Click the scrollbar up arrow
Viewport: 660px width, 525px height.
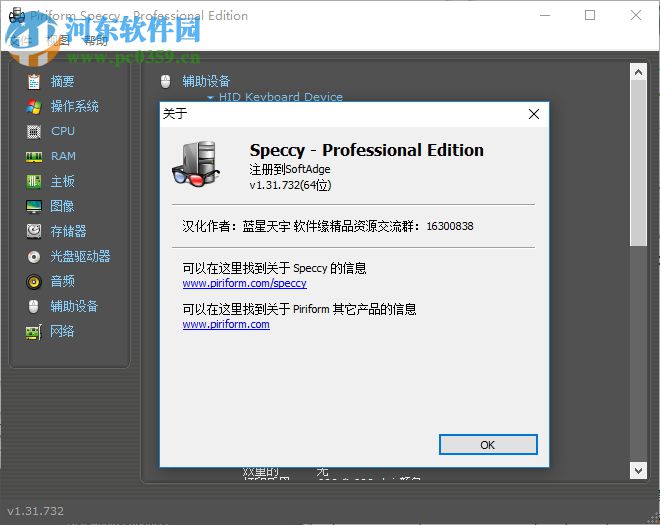639,72
